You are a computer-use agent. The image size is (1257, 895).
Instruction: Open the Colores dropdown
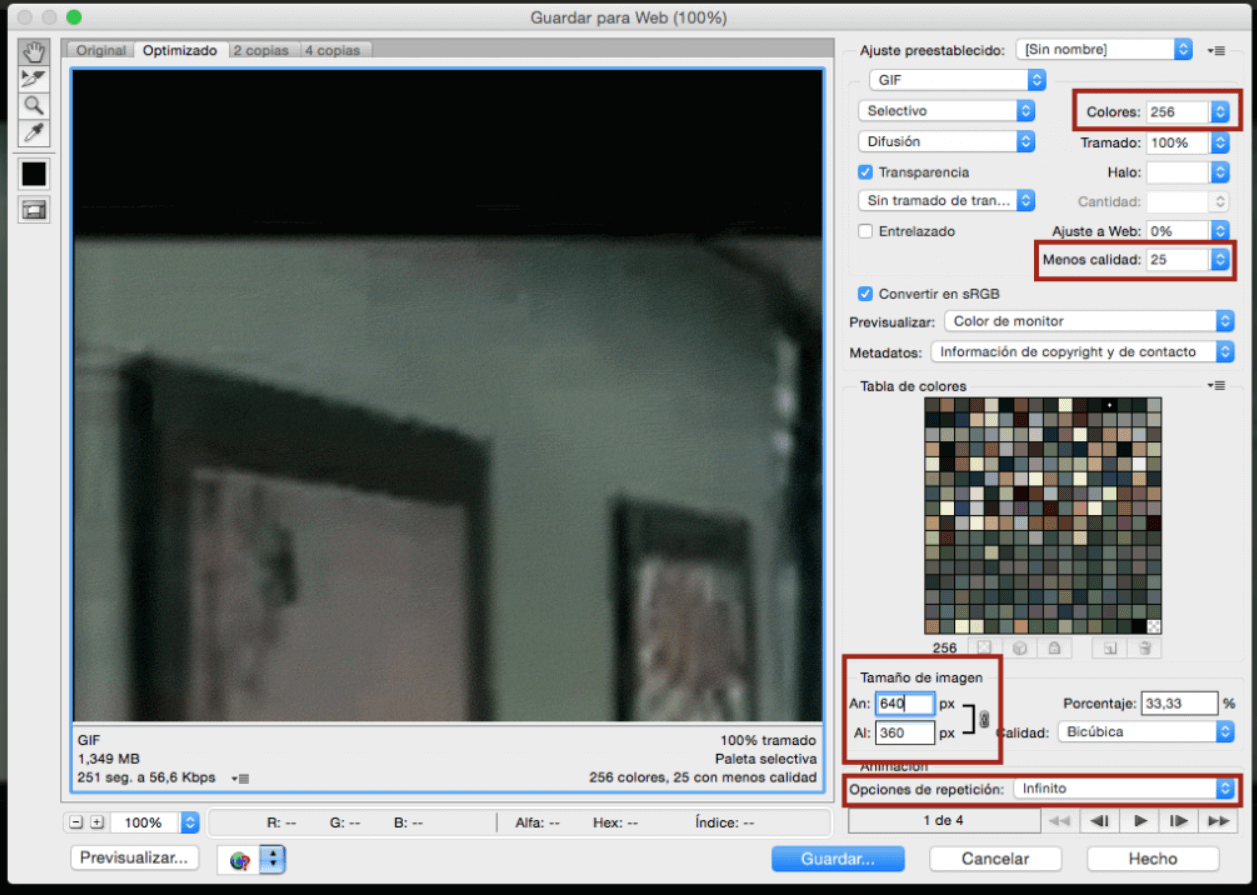(1221, 111)
